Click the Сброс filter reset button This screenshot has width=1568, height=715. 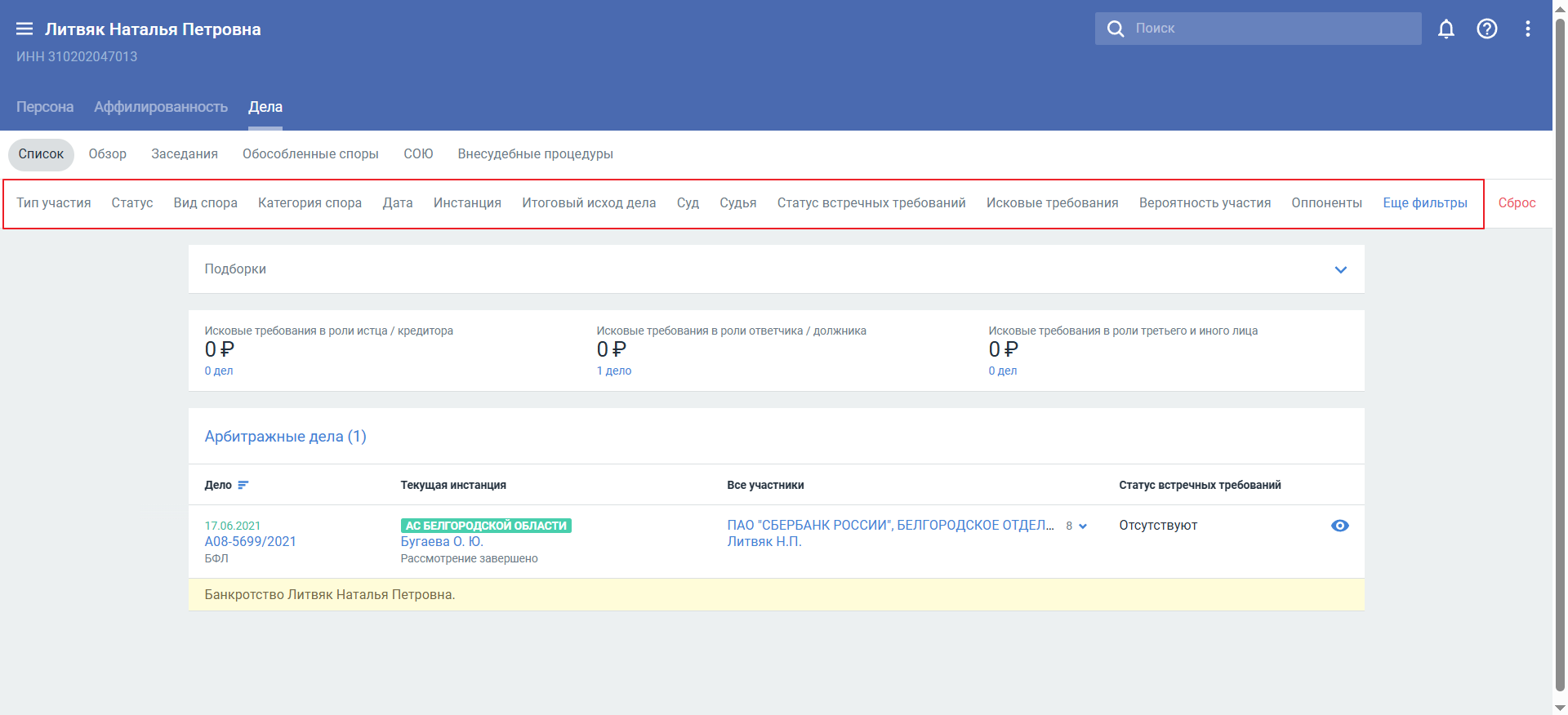coord(1517,203)
